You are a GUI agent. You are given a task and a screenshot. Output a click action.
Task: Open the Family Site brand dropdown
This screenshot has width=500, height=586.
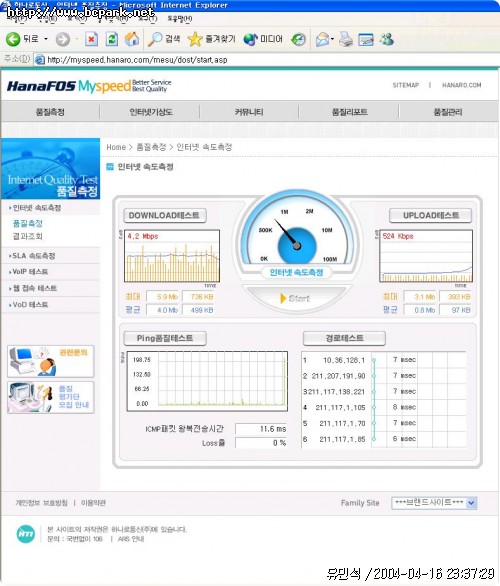click(x=434, y=503)
